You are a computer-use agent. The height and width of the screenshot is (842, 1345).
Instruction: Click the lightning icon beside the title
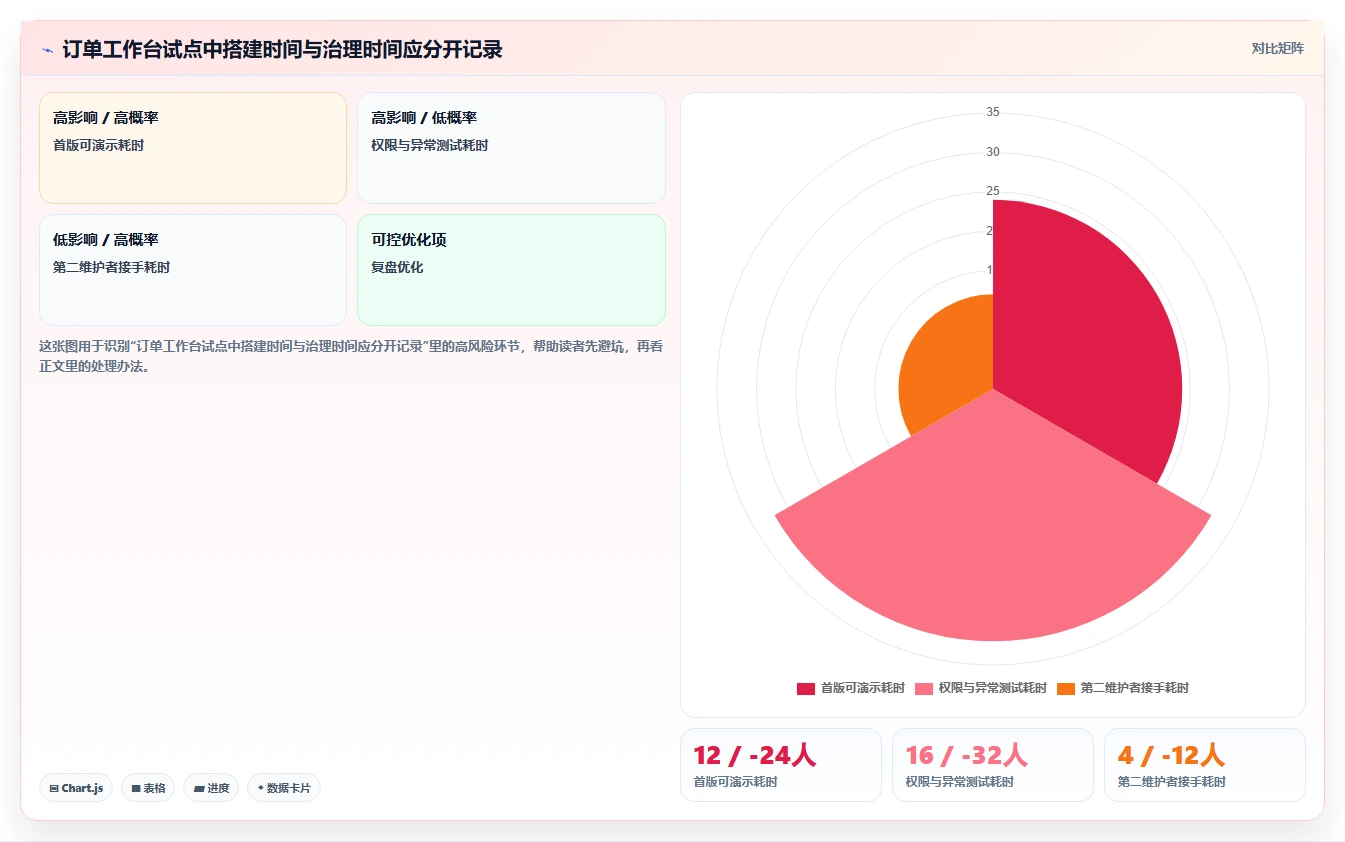pyautogui.click(x=47, y=49)
